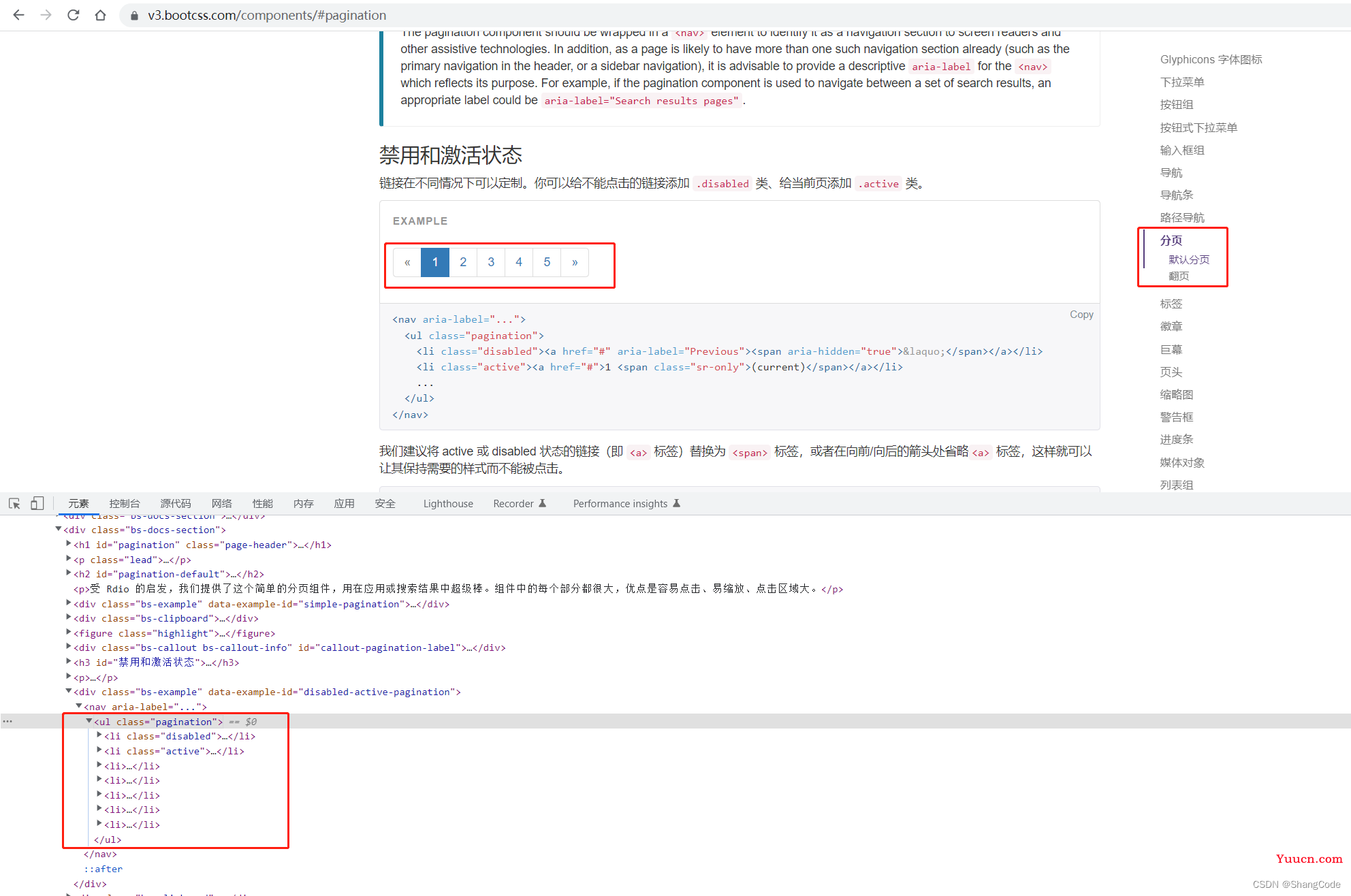Open the 内存 tab

[304, 503]
